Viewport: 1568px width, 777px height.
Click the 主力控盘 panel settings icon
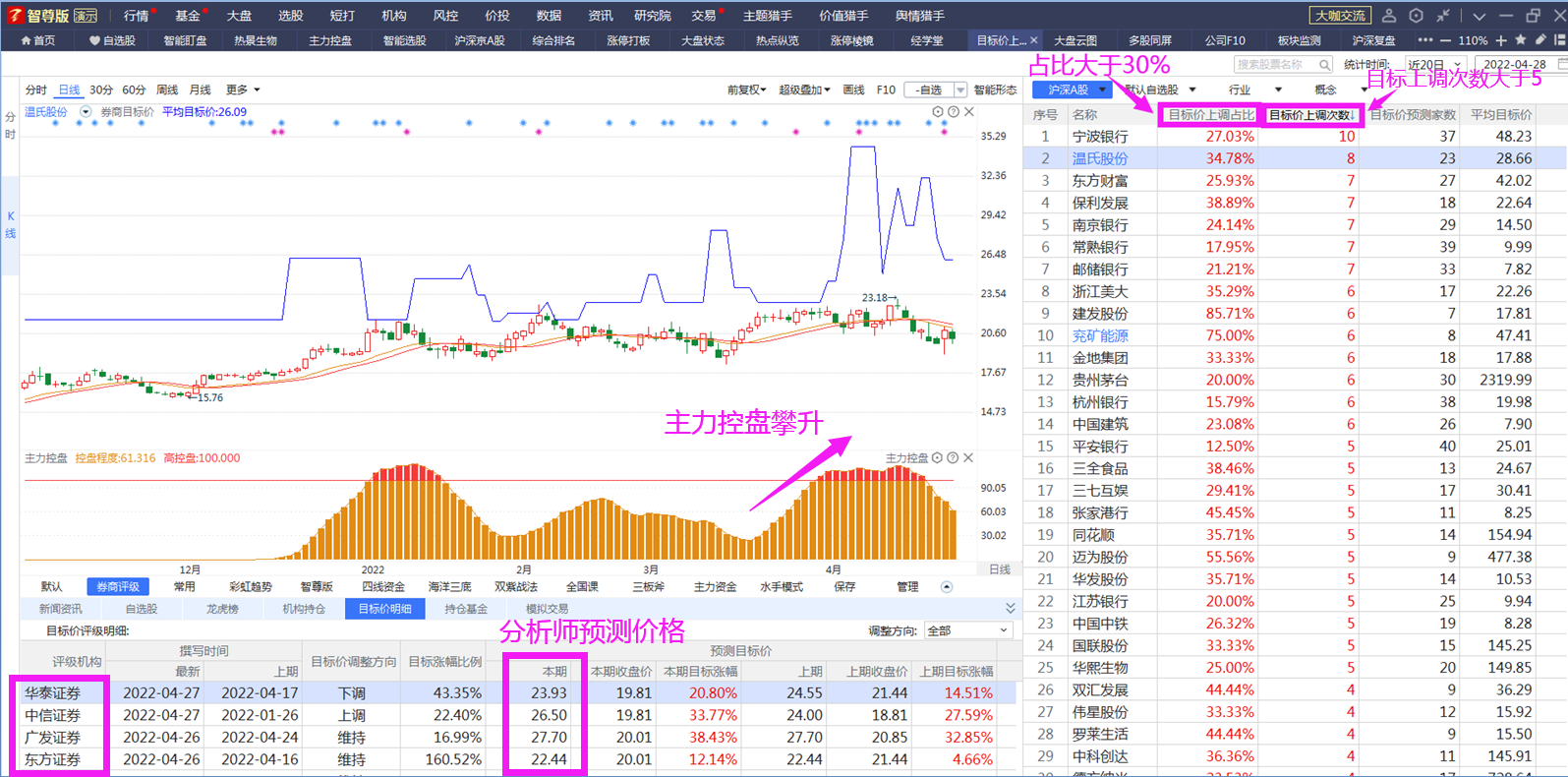coord(937,458)
